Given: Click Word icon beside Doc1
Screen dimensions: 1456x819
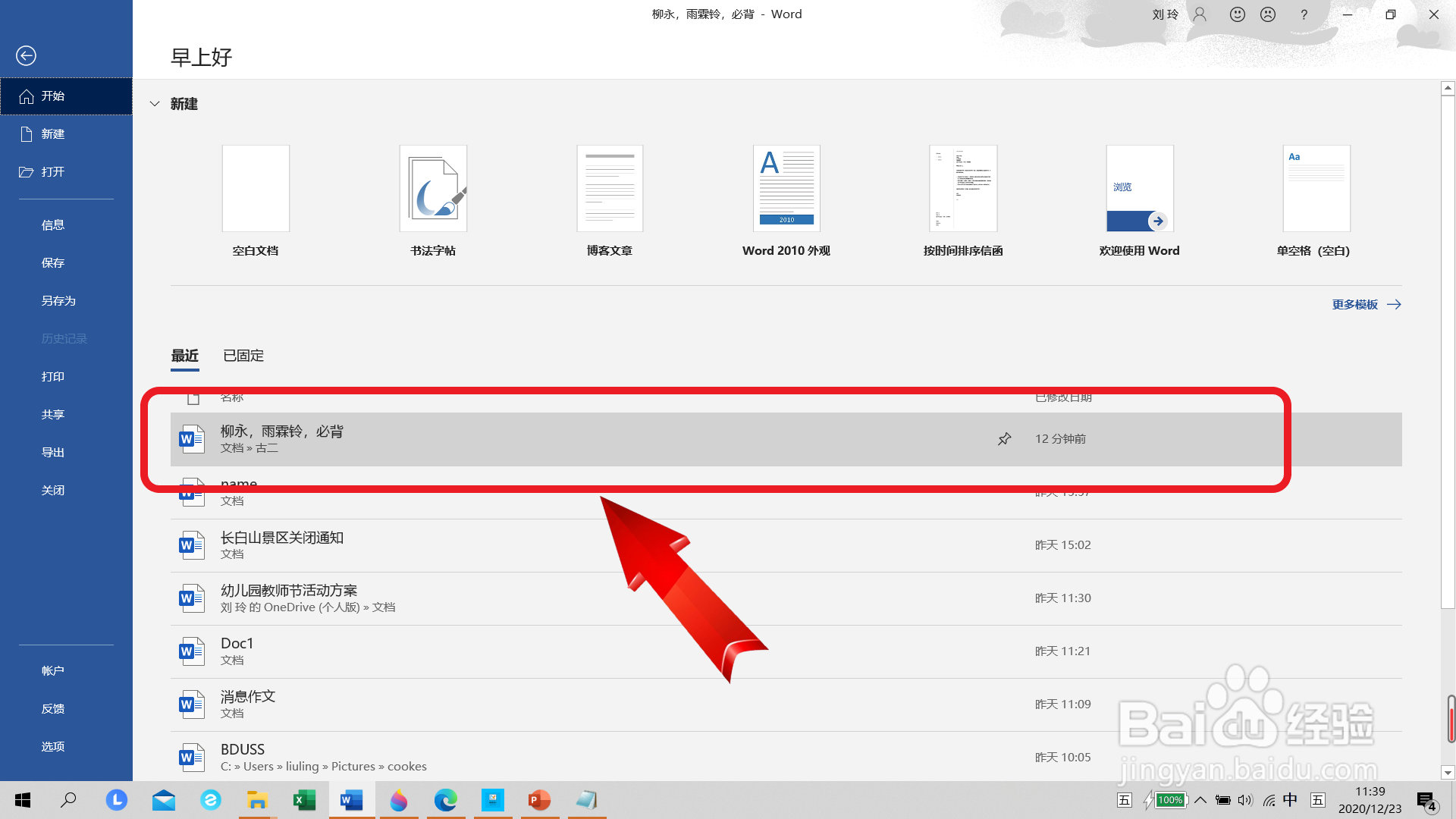Looking at the screenshot, I should coord(192,651).
